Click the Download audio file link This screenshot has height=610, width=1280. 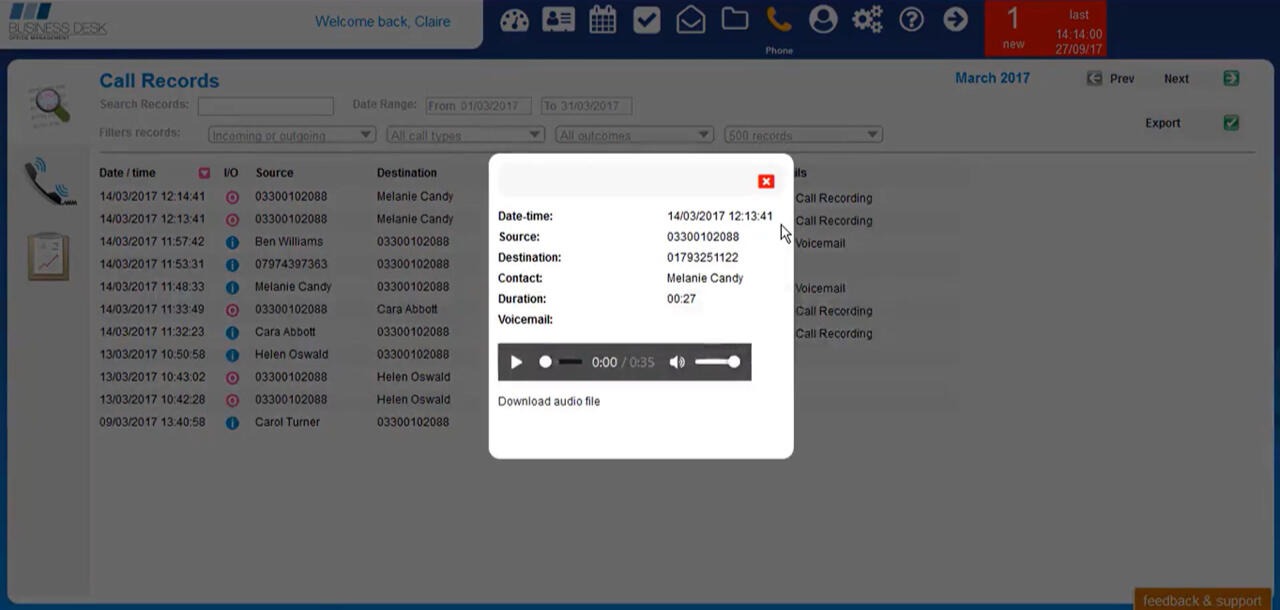[549, 401]
